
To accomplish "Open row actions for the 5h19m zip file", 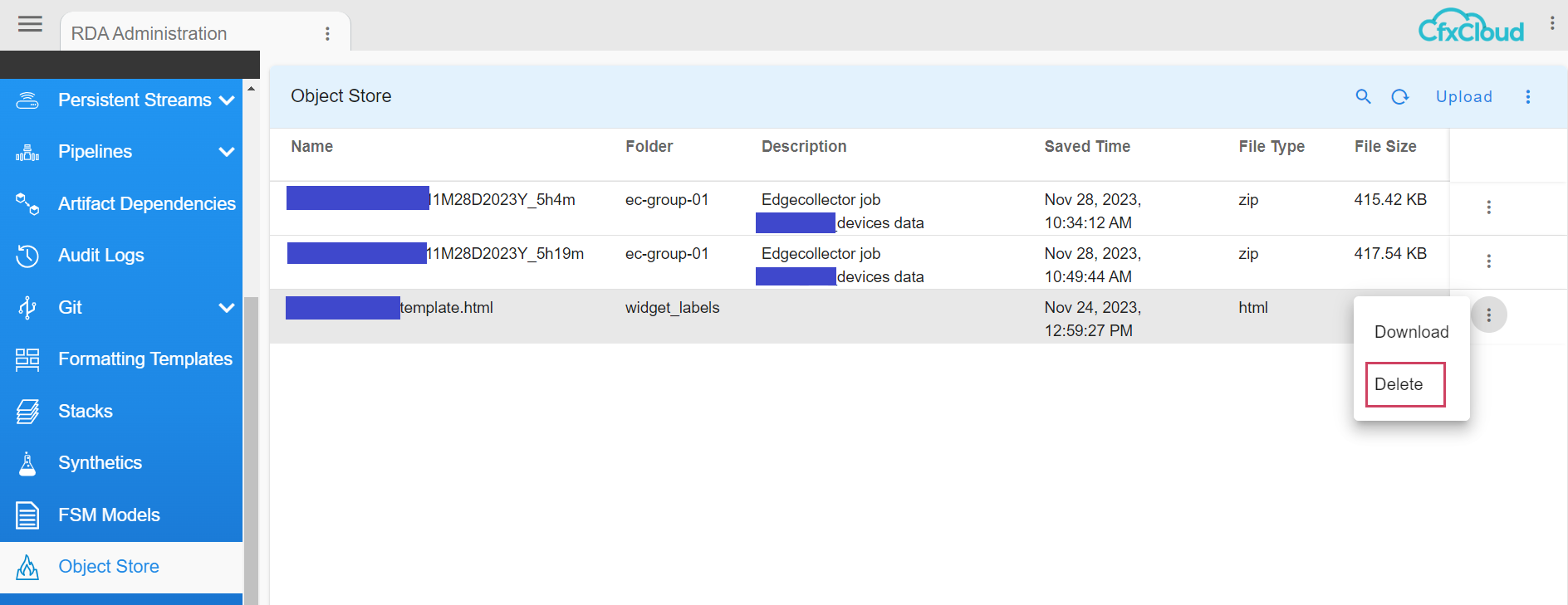I will [1488, 261].
